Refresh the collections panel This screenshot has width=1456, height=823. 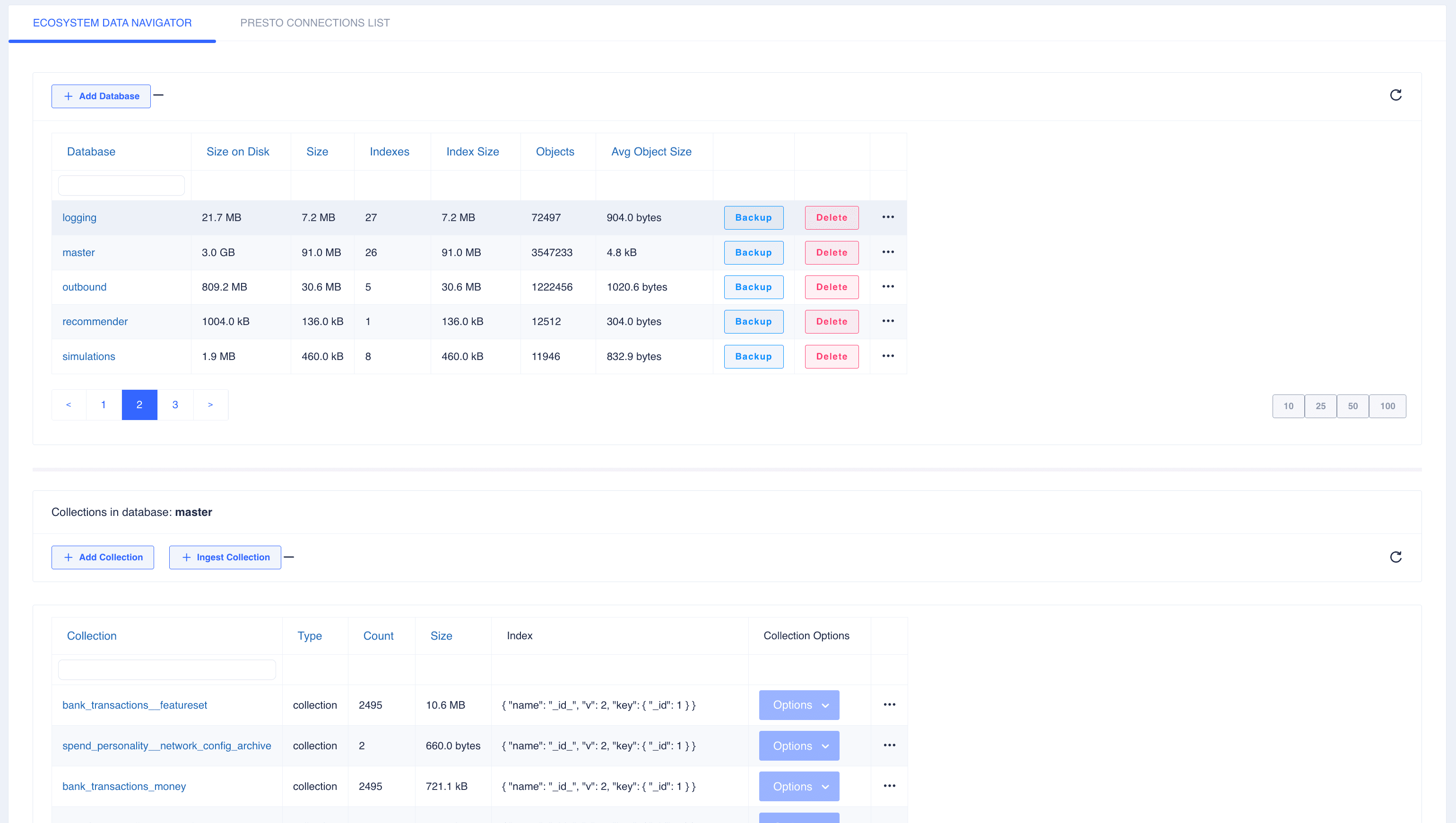(x=1395, y=557)
